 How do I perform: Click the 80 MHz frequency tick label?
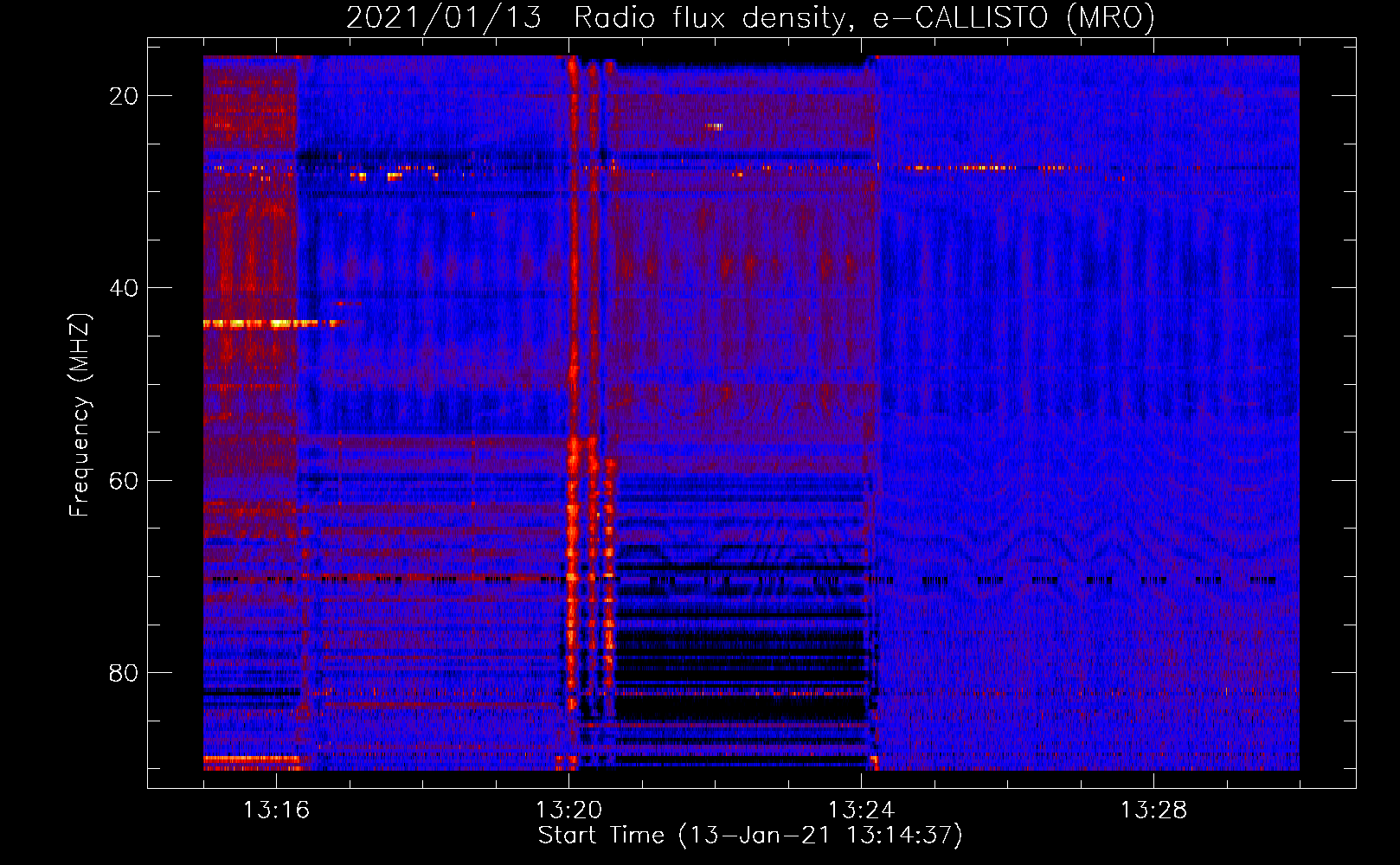point(124,672)
